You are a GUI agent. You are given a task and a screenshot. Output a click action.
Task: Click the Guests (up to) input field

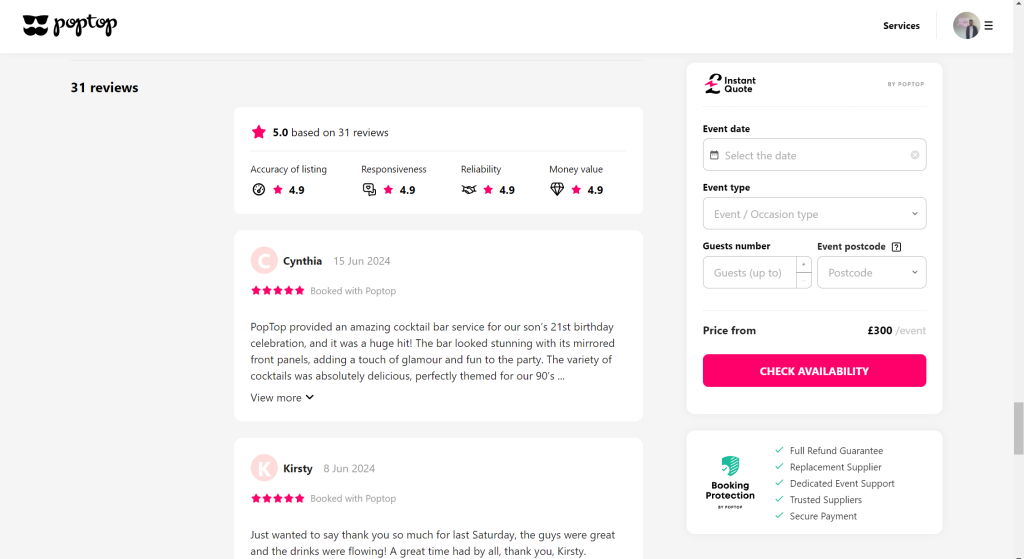pos(749,273)
